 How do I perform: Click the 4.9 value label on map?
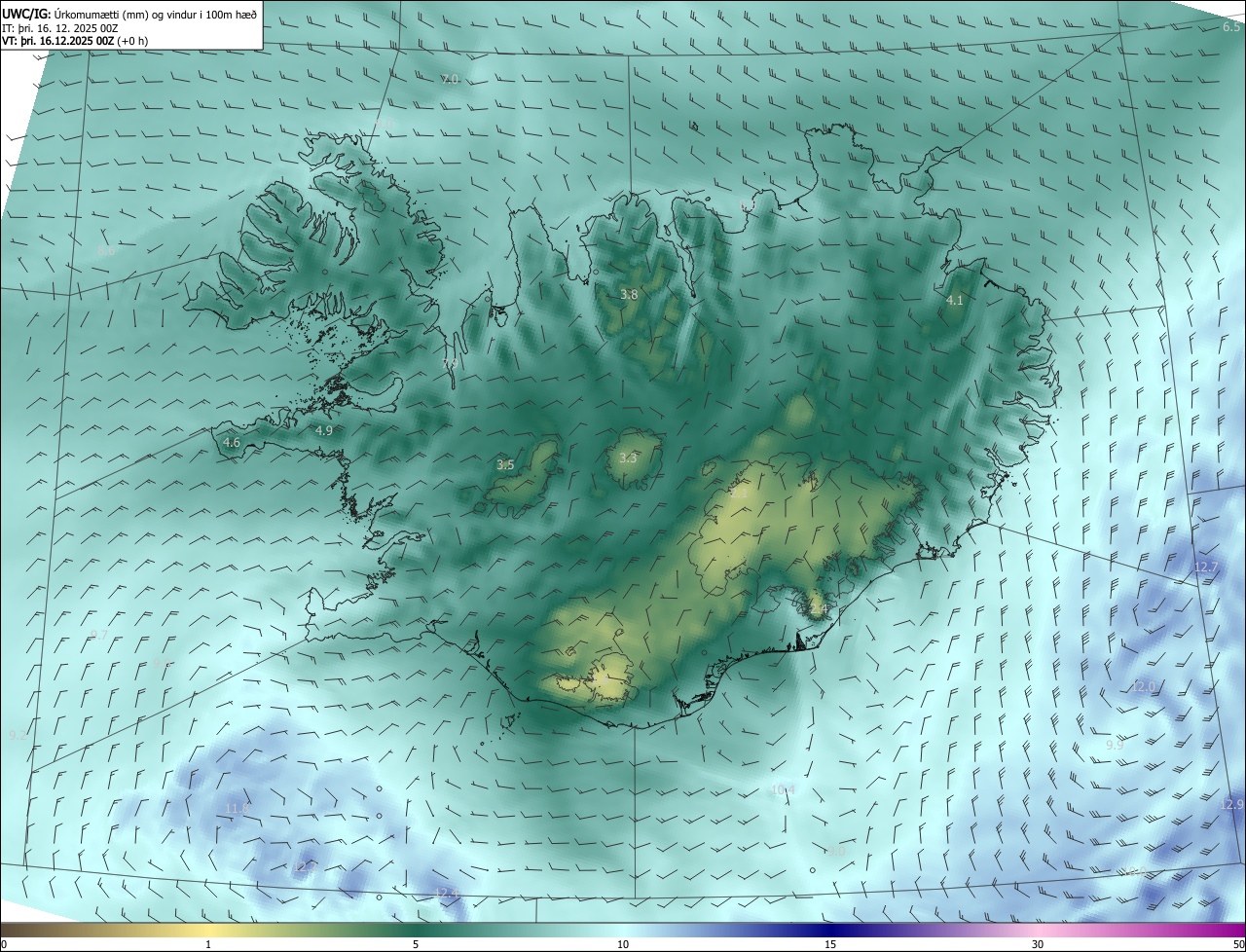[324, 430]
